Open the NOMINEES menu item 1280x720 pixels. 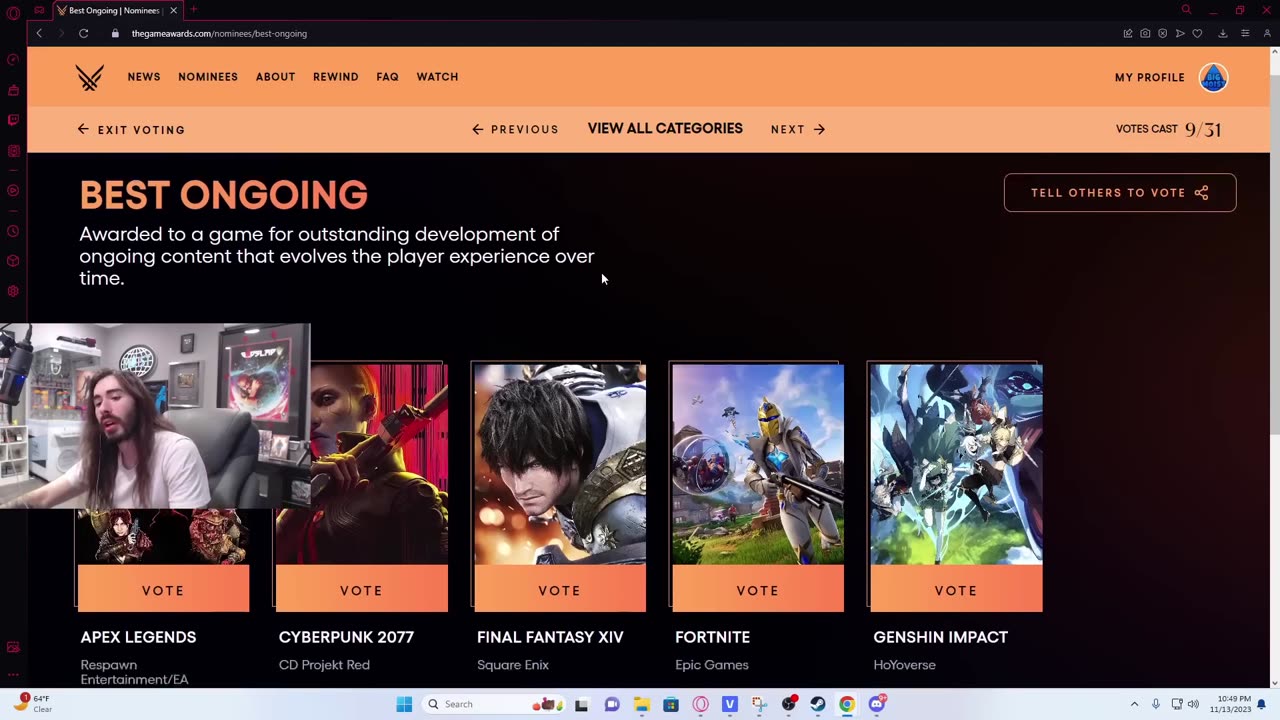(208, 77)
